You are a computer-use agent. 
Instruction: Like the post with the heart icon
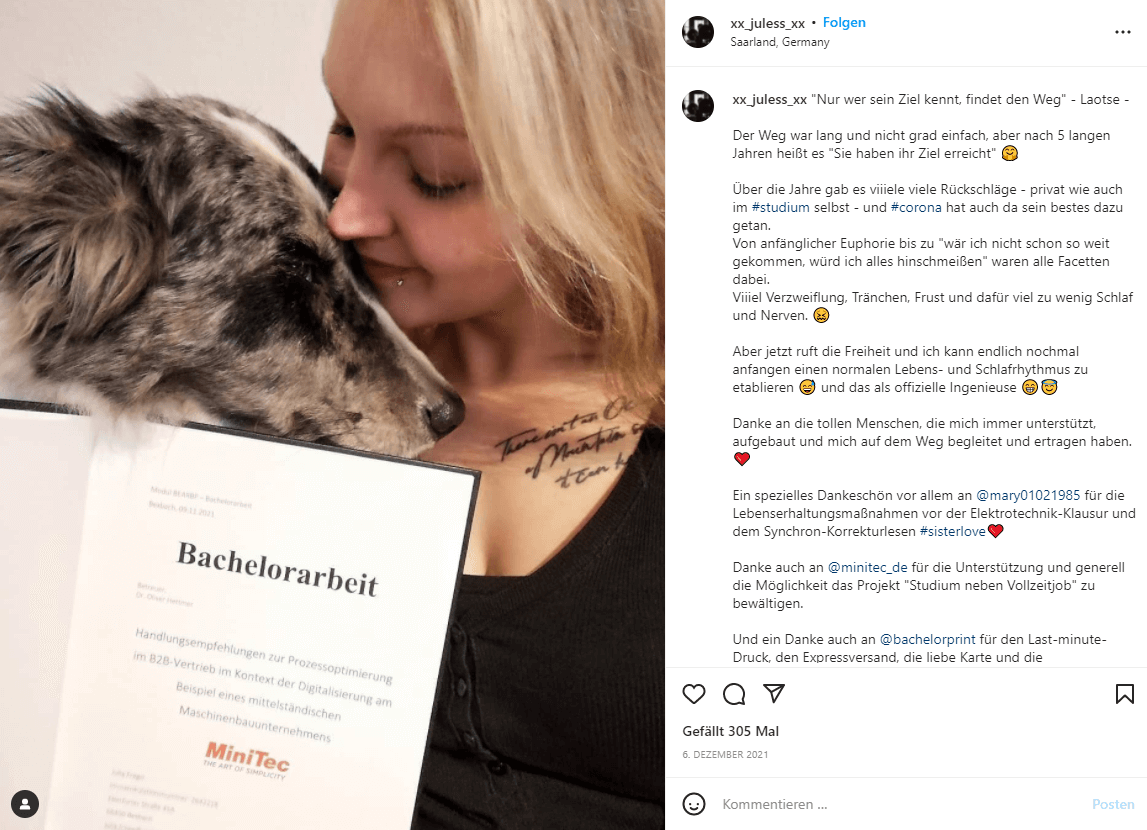[693, 694]
